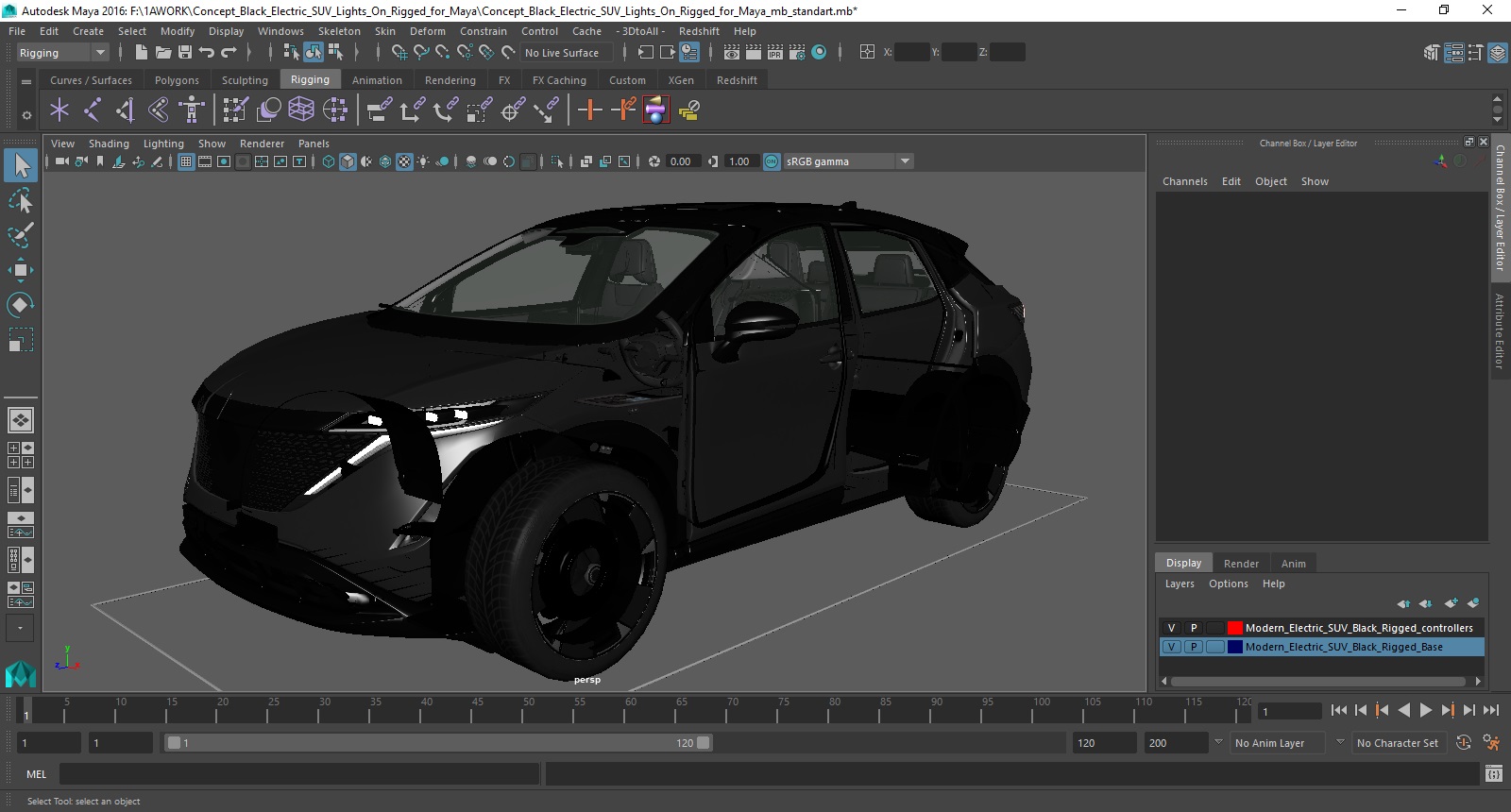
Task: Toggle visibility of Modern_Electric_SUV_Black_Rigged_Base layer
Action: pyautogui.click(x=1171, y=648)
